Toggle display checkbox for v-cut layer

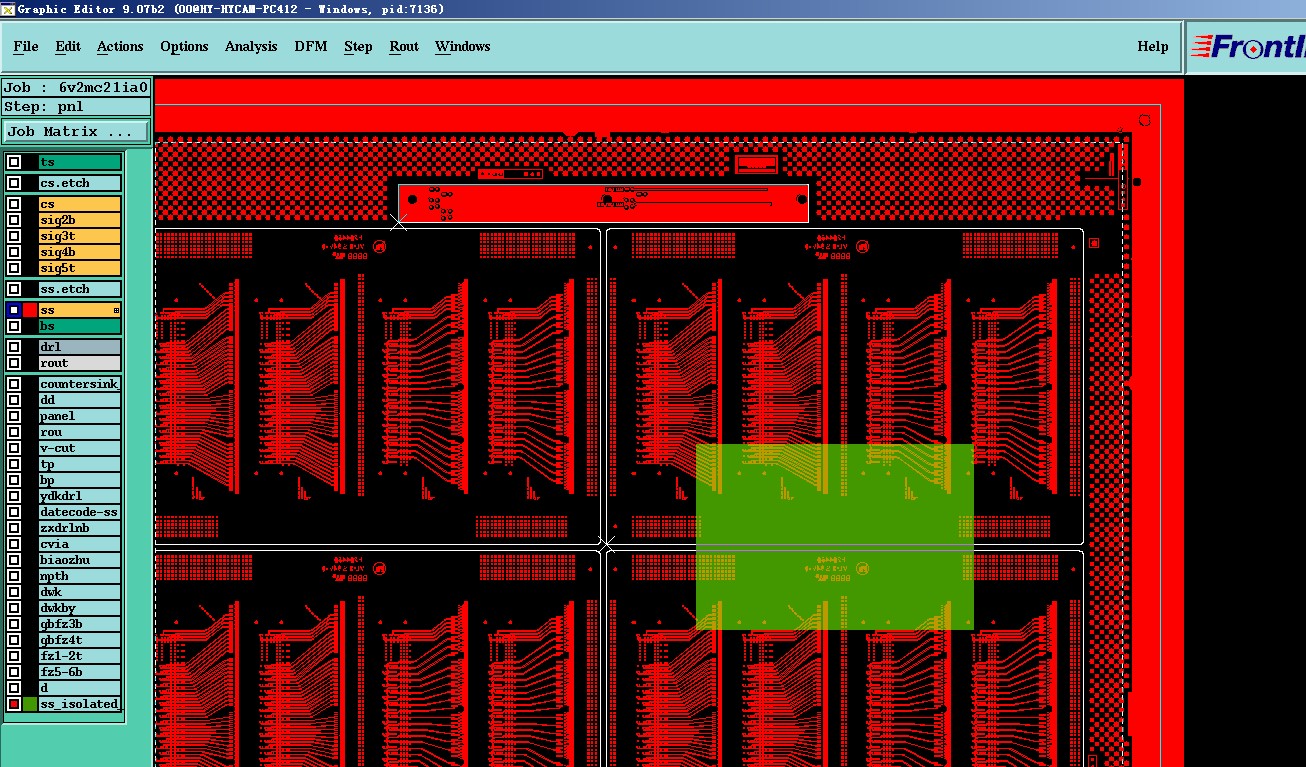[14, 448]
